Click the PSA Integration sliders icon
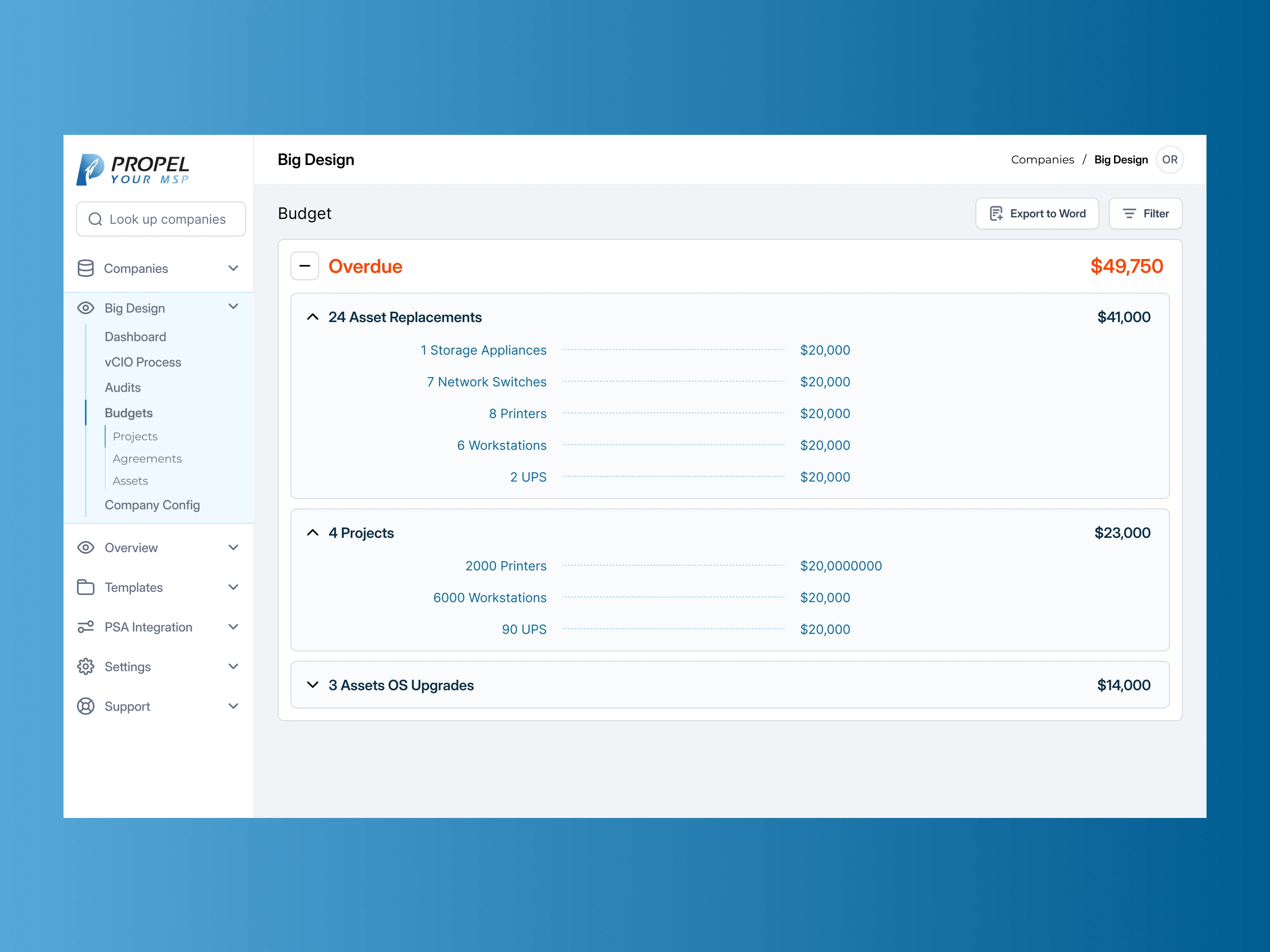The height and width of the screenshot is (952, 1270). click(86, 627)
